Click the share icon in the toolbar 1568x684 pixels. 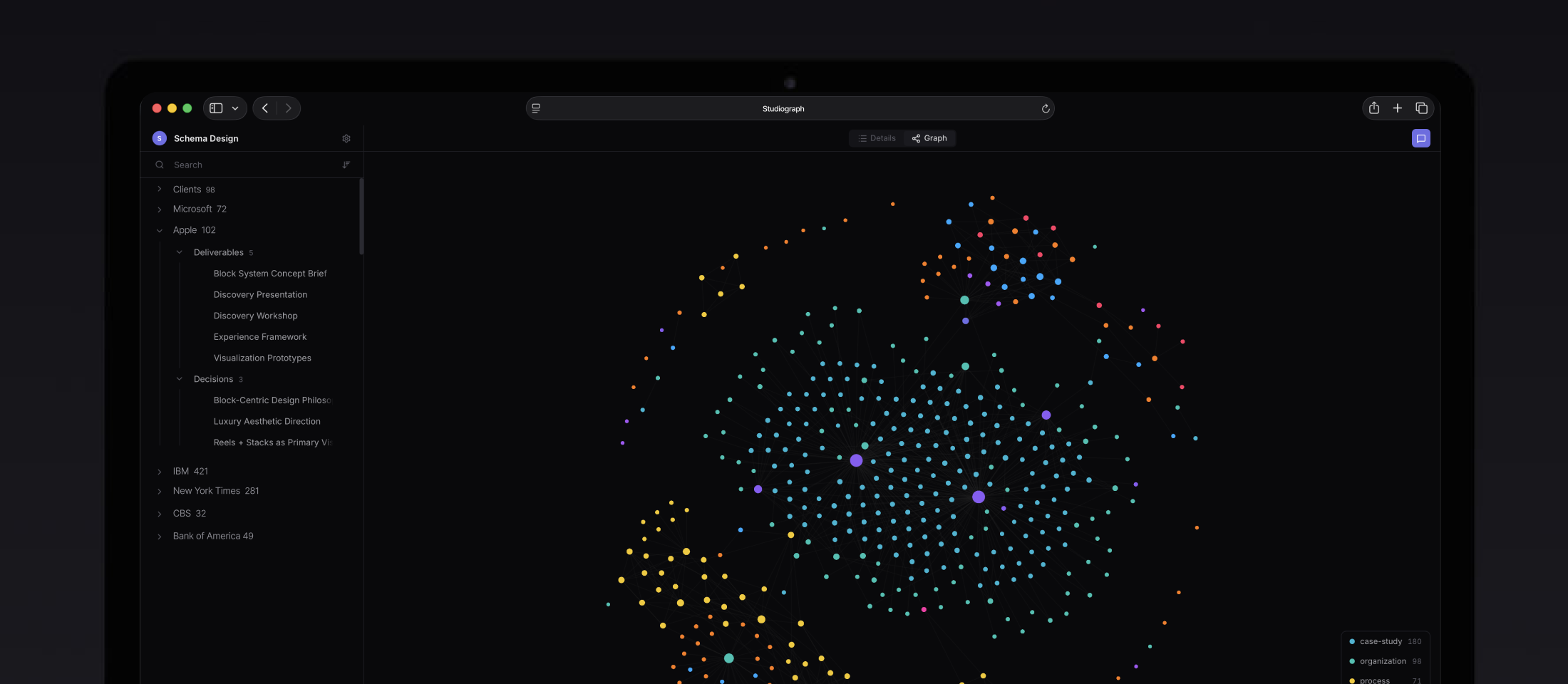pyautogui.click(x=1374, y=108)
